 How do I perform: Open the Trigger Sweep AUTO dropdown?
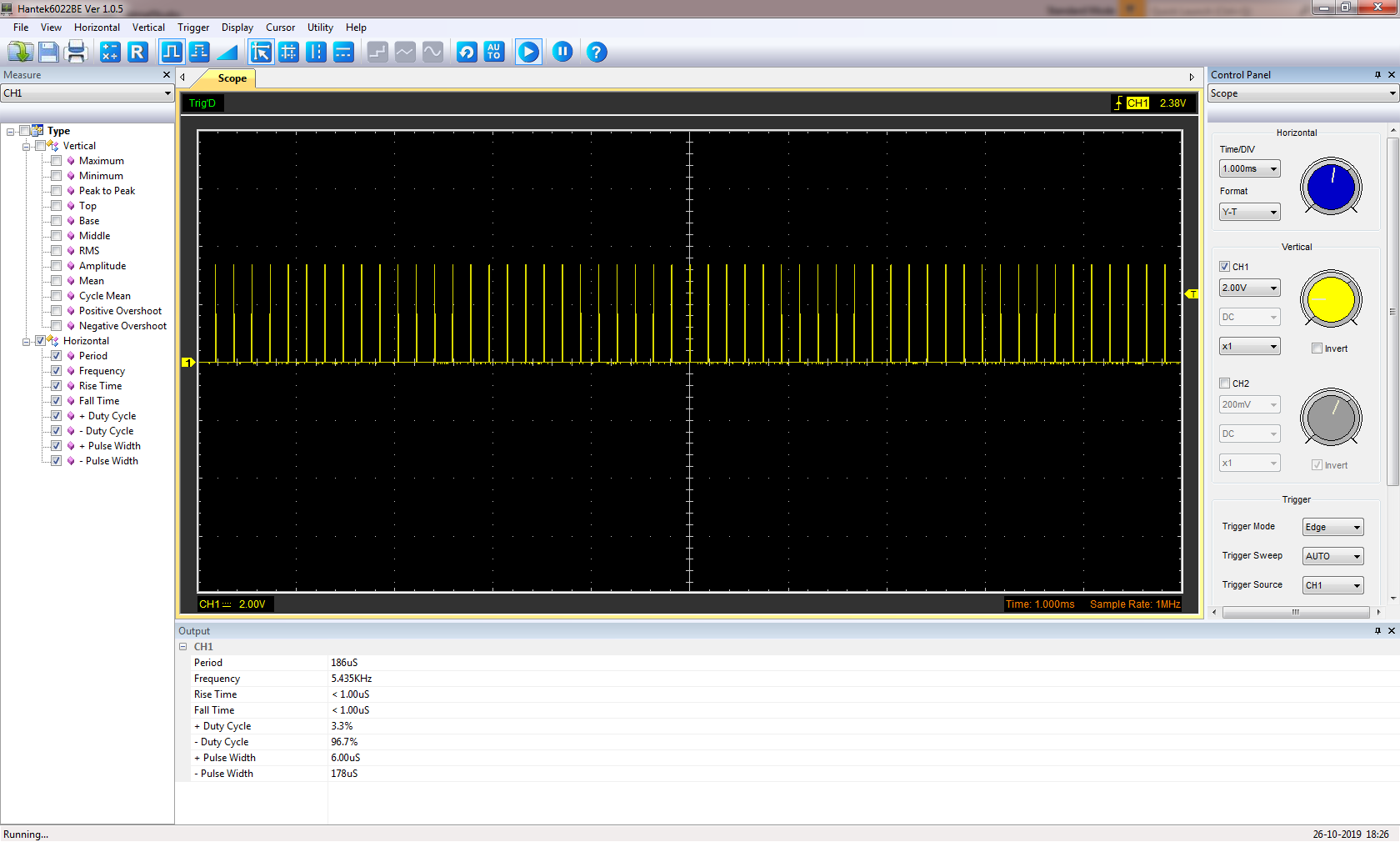pyautogui.click(x=1332, y=557)
